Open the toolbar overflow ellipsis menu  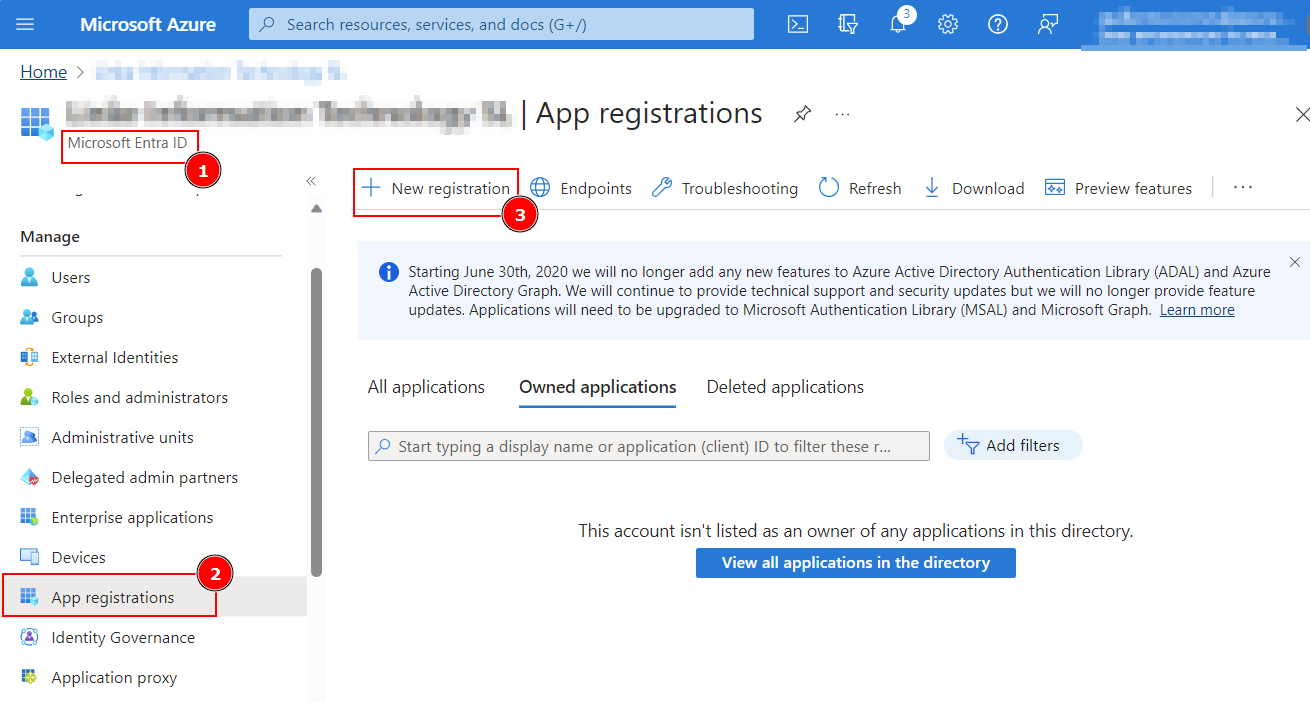(x=1243, y=187)
